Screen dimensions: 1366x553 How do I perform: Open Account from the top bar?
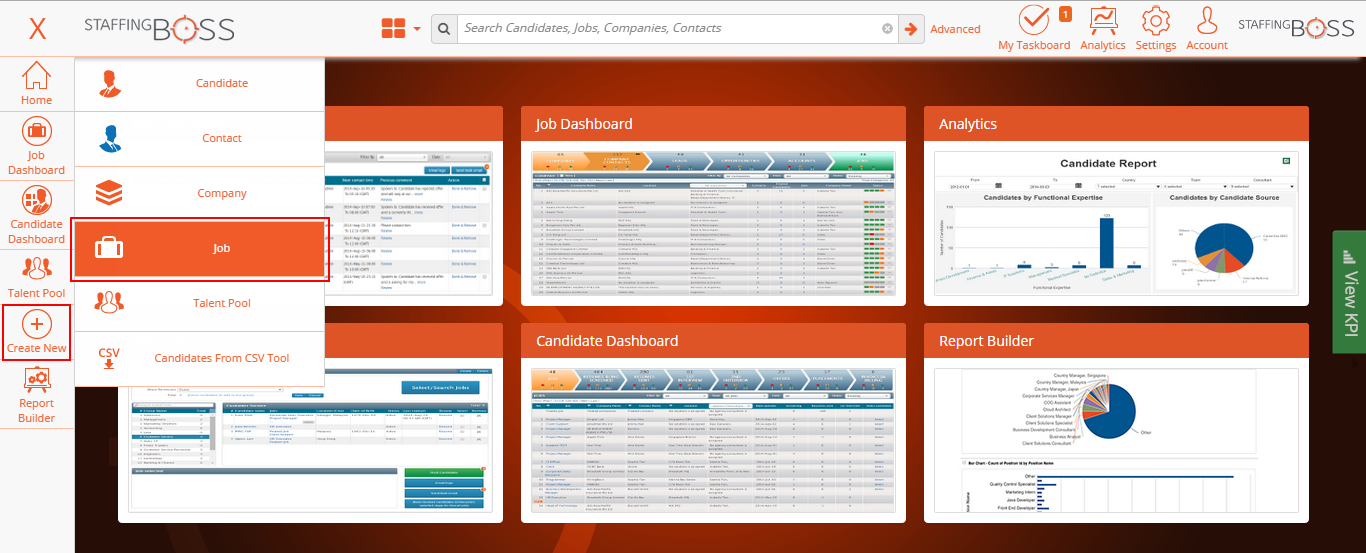tap(1207, 28)
